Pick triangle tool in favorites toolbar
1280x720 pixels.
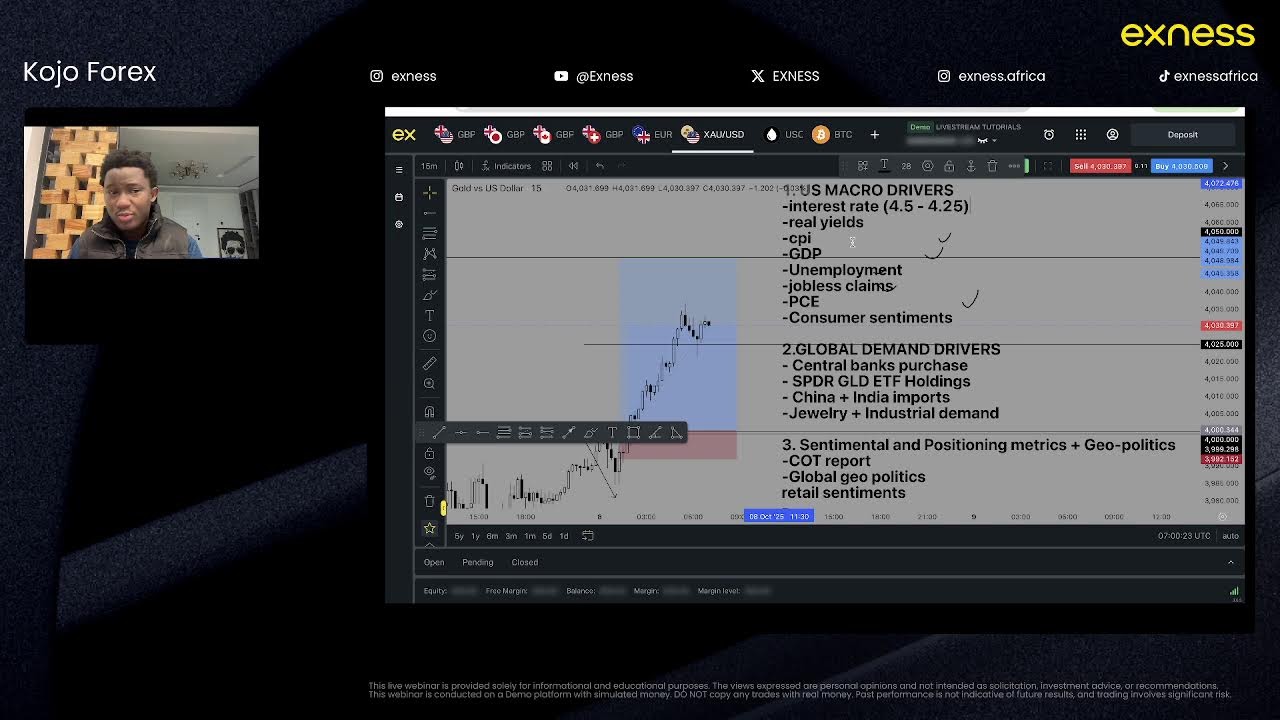[677, 433]
